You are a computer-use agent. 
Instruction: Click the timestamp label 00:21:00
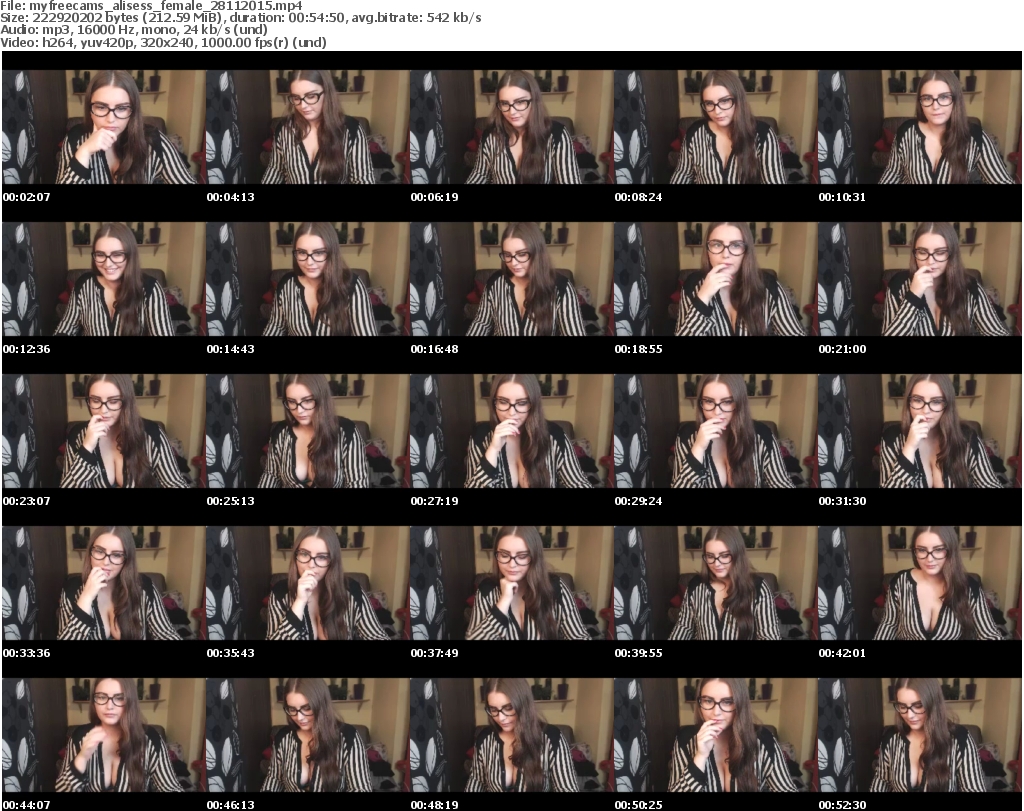842,349
